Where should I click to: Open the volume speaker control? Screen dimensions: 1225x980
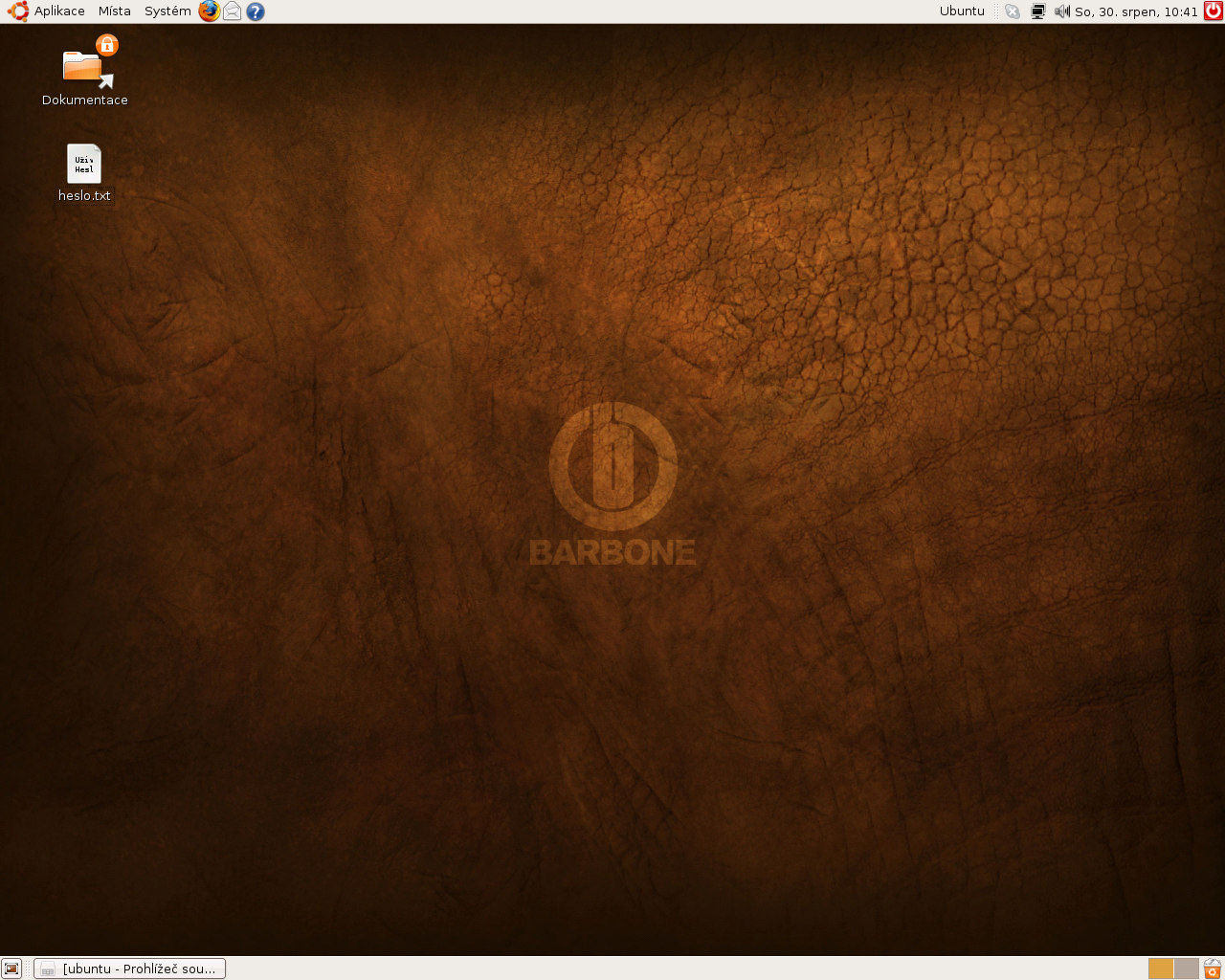tap(1061, 11)
